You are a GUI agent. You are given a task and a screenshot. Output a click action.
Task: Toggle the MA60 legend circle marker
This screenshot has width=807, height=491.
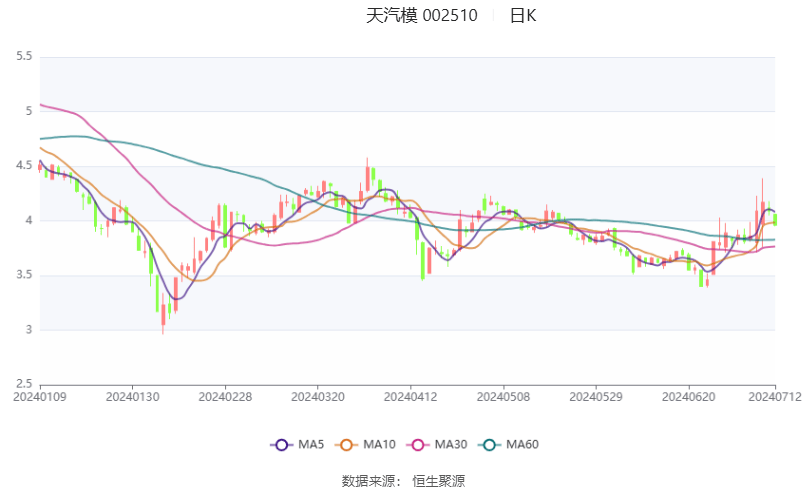coord(489,445)
